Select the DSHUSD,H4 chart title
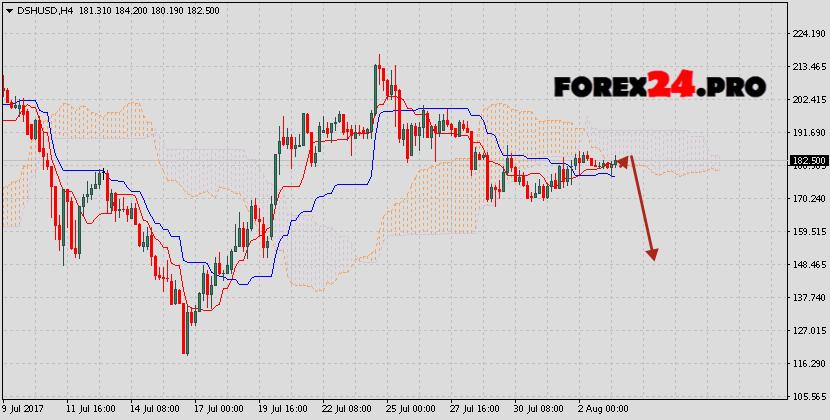This screenshot has height=420, width=830. point(44,10)
